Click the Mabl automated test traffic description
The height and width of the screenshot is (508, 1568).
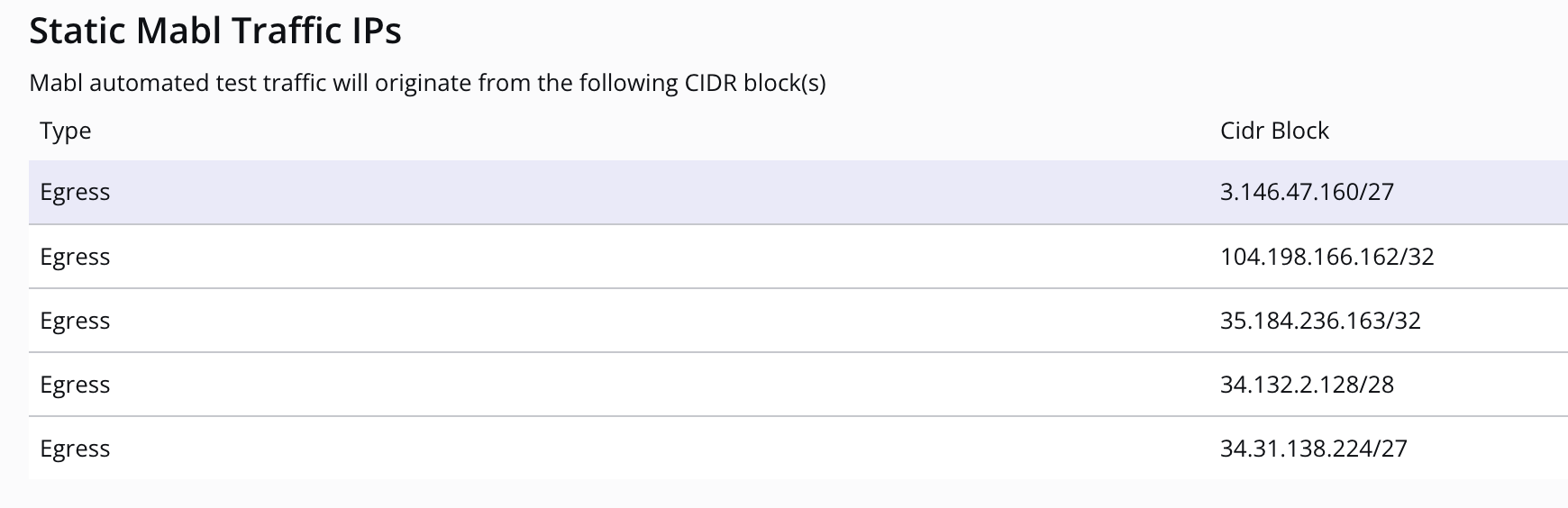tap(427, 83)
